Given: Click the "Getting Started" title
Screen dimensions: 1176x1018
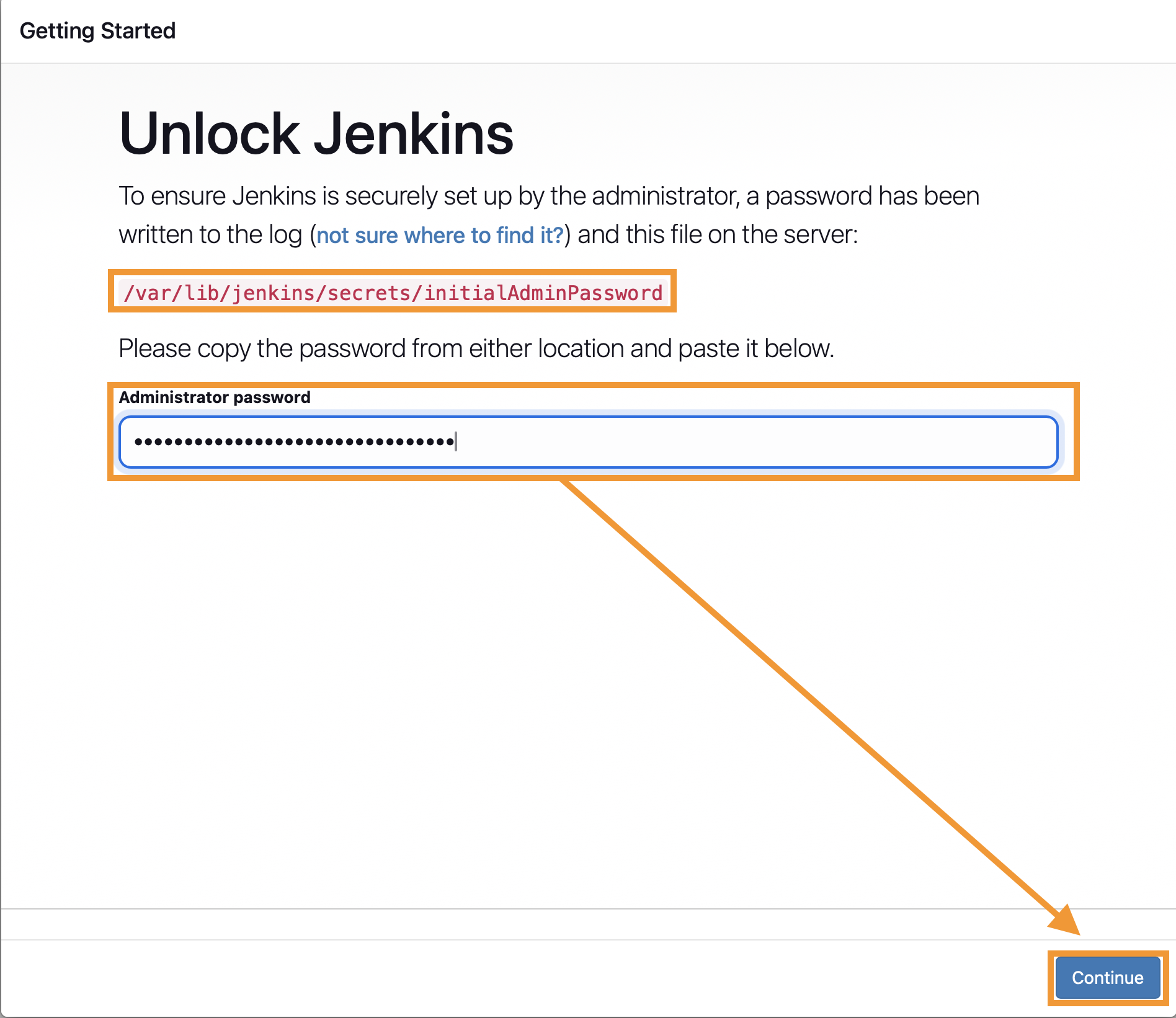Looking at the screenshot, I should pos(97,30).
